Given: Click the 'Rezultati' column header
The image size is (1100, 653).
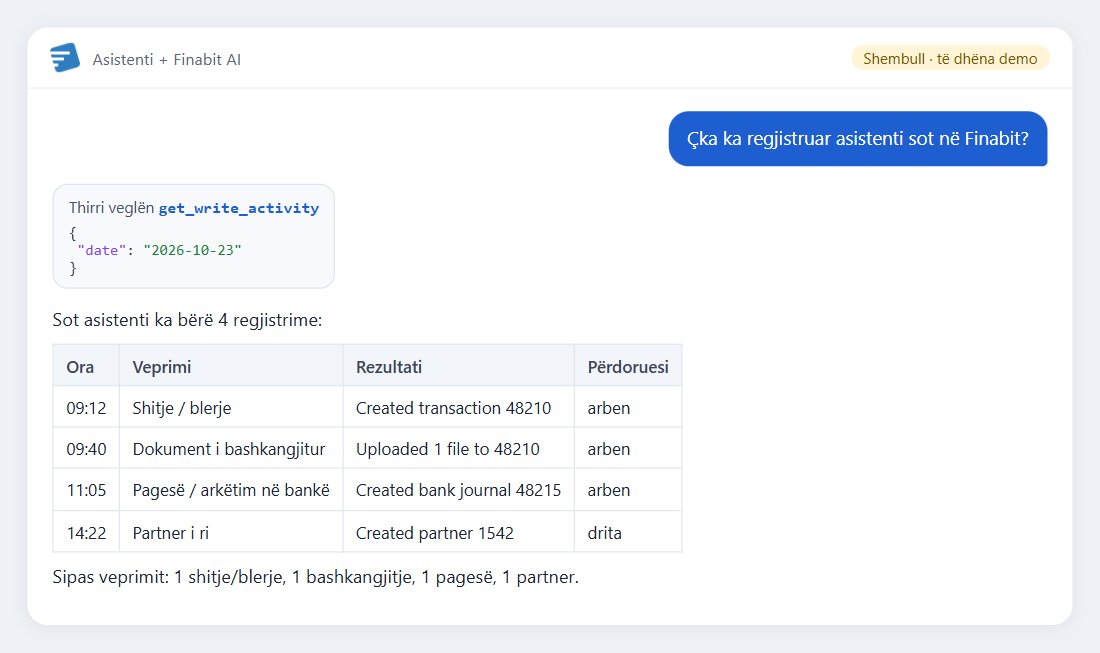Looking at the screenshot, I should (x=458, y=366).
